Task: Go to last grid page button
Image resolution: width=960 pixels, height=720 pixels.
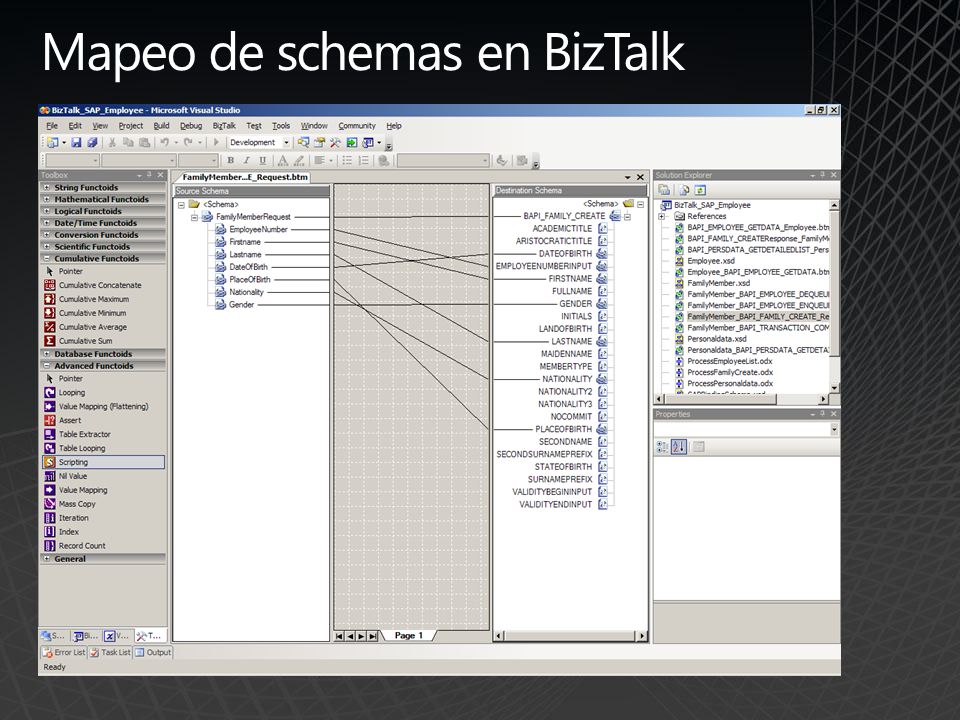Action: 372,636
